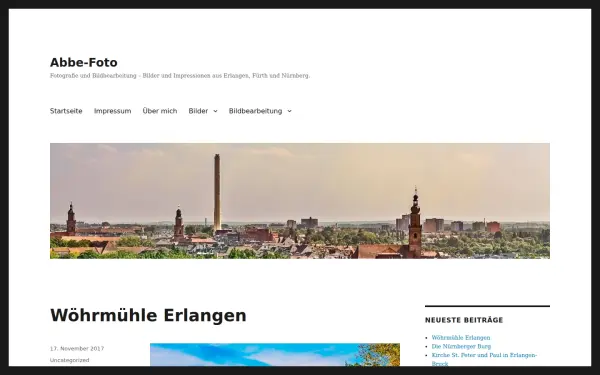Click the 17. November 2017 post date
This screenshot has height=375, width=600.
click(77, 349)
